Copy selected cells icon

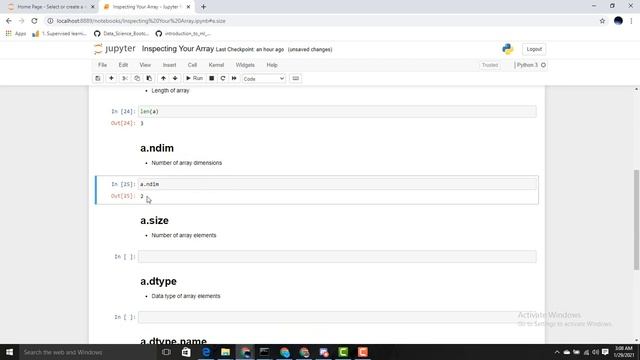coord(137,78)
